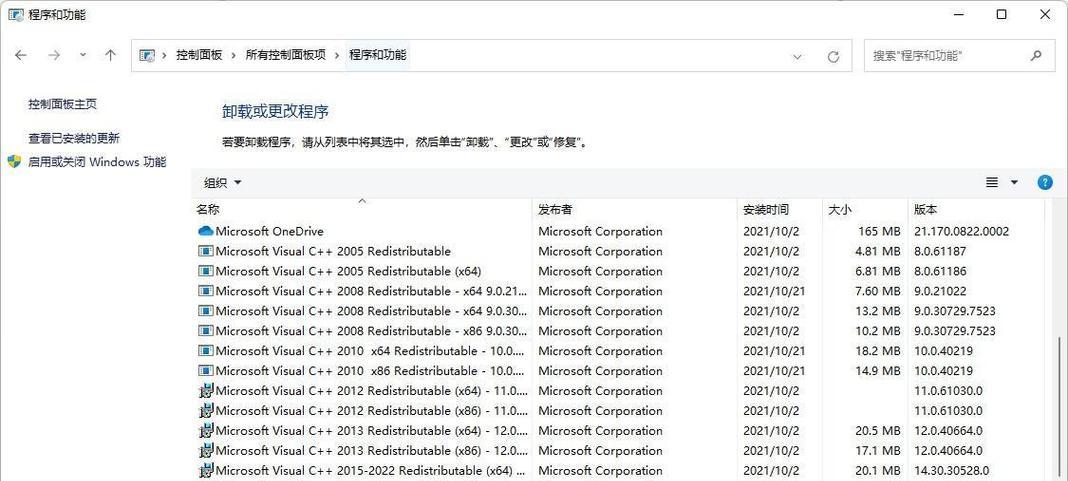Click icon of Visual C++ 2005 Redistributable (x64)

coord(206,271)
